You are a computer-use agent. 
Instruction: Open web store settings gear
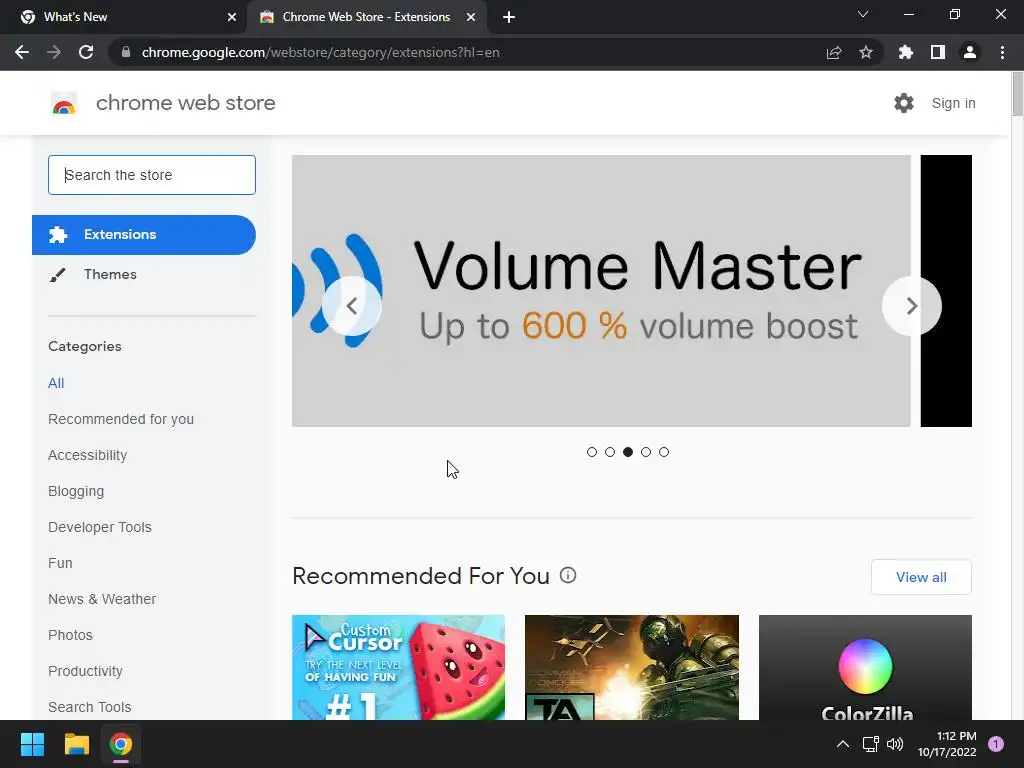click(x=904, y=103)
